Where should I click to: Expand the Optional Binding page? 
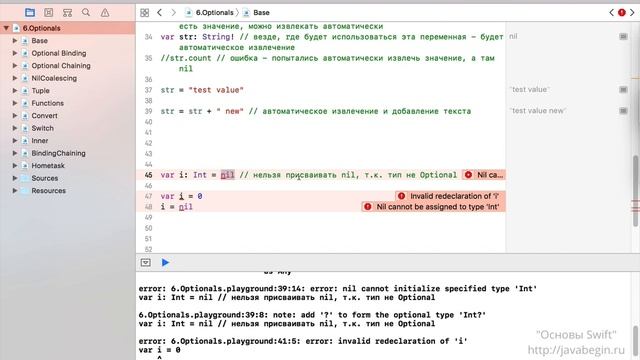15,53
